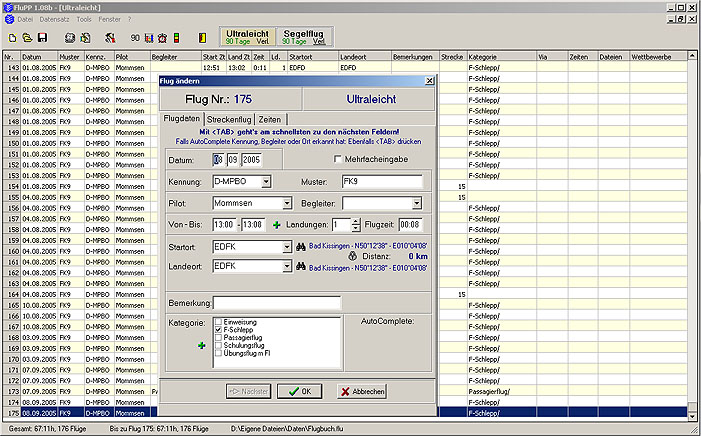Click the exit door toolbar icon
Image resolution: width=701 pixels, height=436 pixels.
(203, 38)
